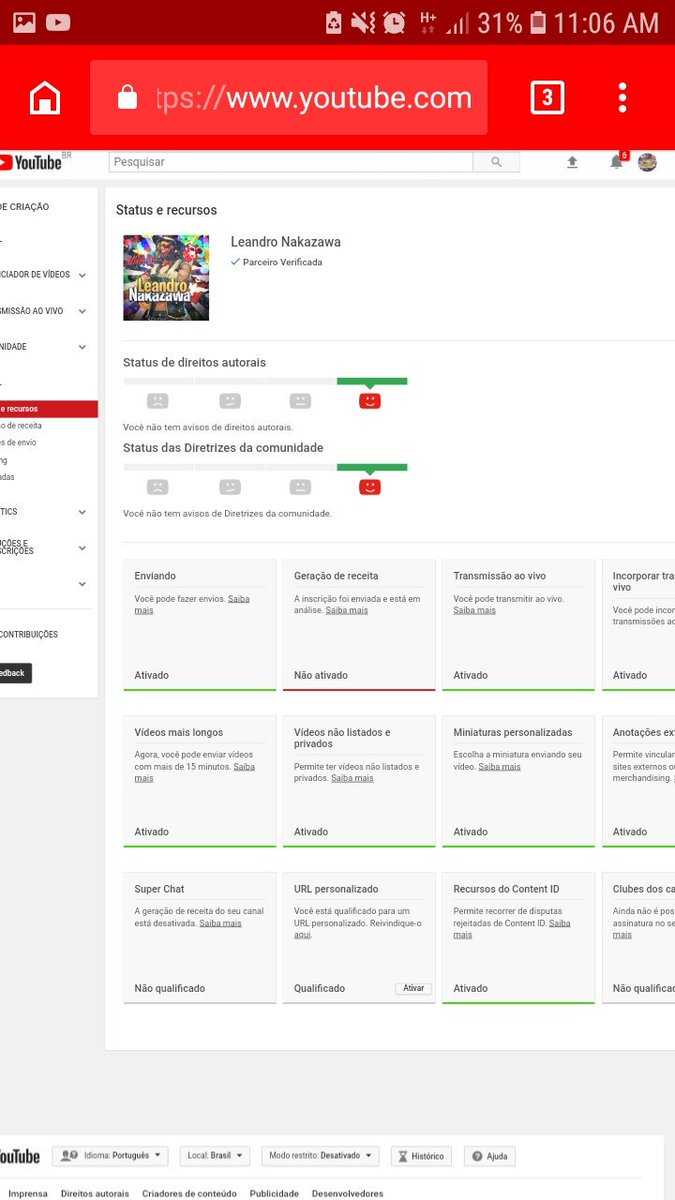
Task: Tap the YouTube notification icon in status bar
Action: 58,22
